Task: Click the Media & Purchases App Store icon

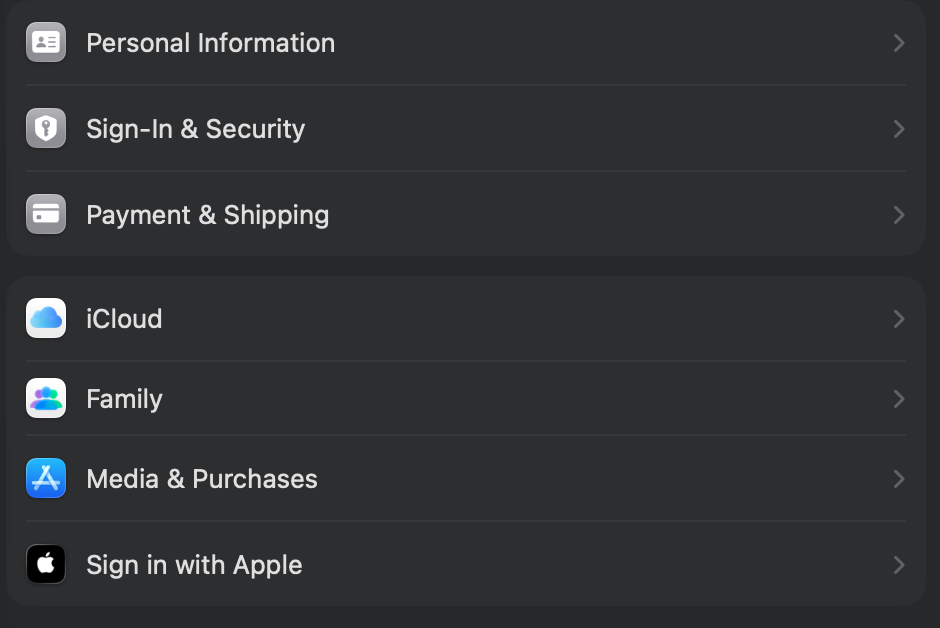Action: tap(46, 479)
